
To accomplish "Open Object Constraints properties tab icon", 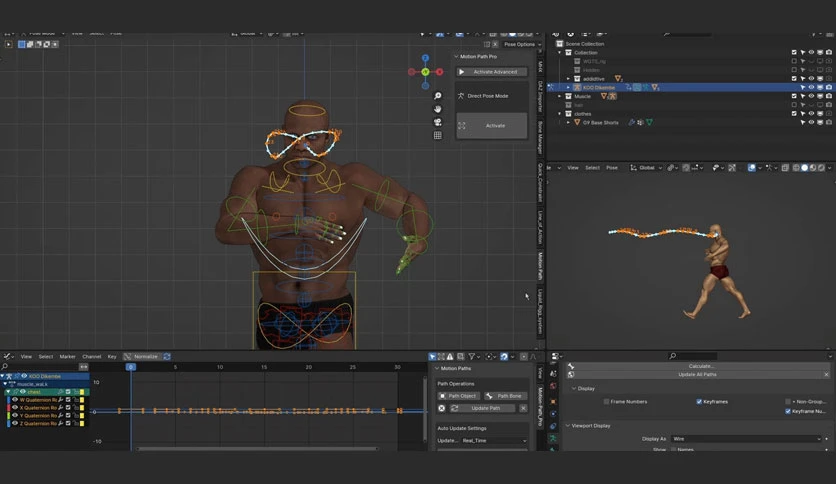I will tap(553, 426).
